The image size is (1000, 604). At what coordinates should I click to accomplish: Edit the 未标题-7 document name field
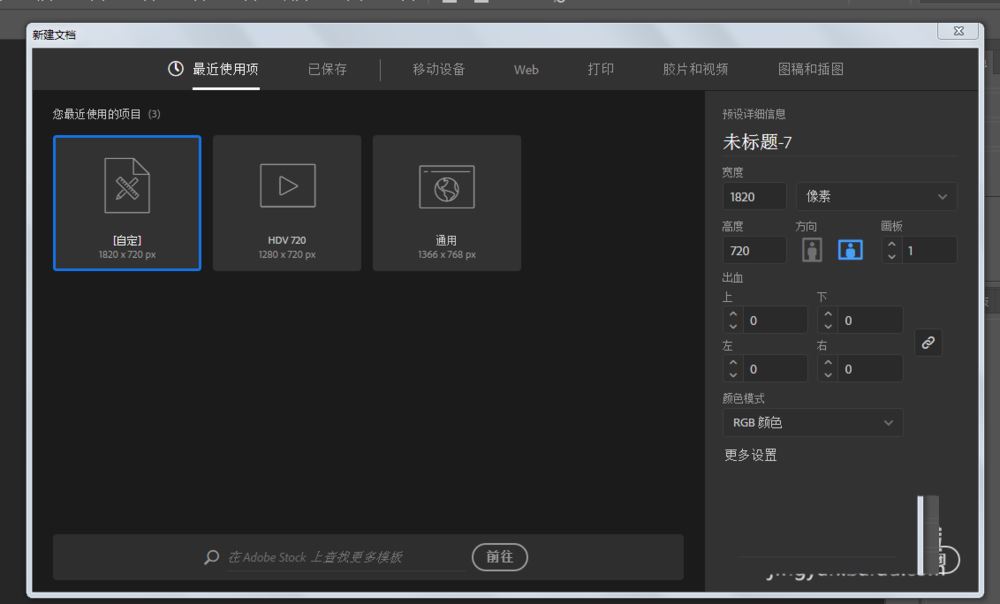click(x=770, y=142)
